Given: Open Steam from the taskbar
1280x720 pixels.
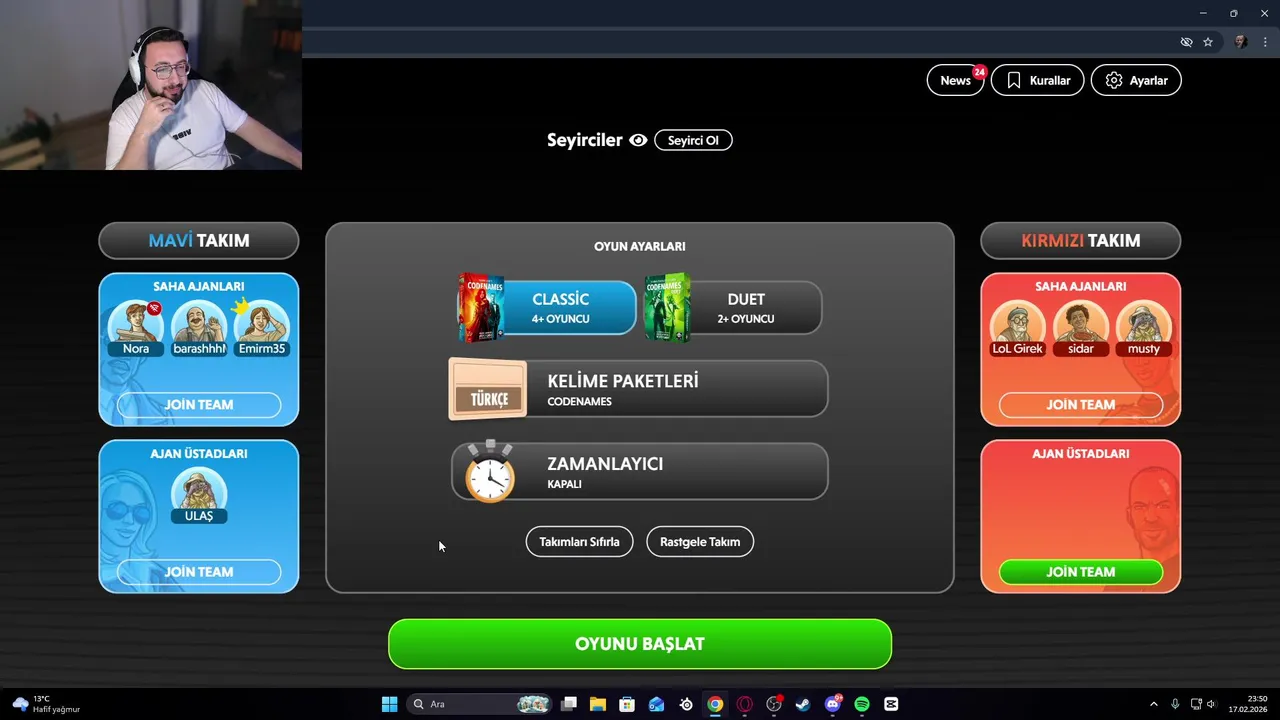Looking at the screenshot, I should point(803,704).
